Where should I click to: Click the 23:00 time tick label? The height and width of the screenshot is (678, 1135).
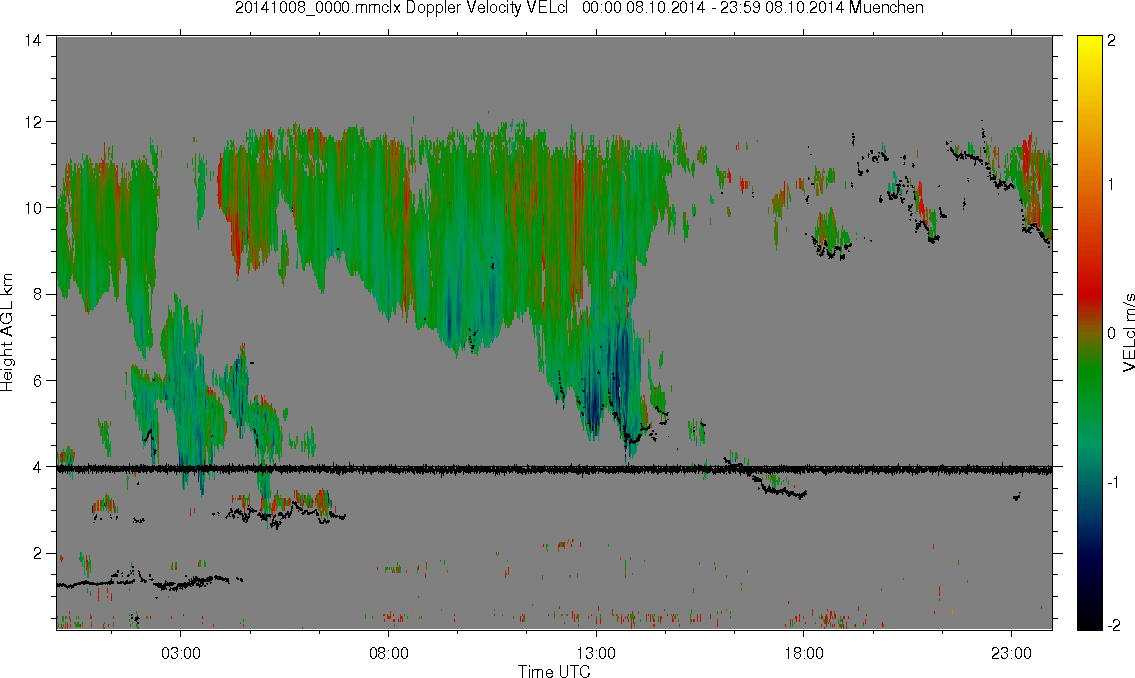click(1011, 653)
